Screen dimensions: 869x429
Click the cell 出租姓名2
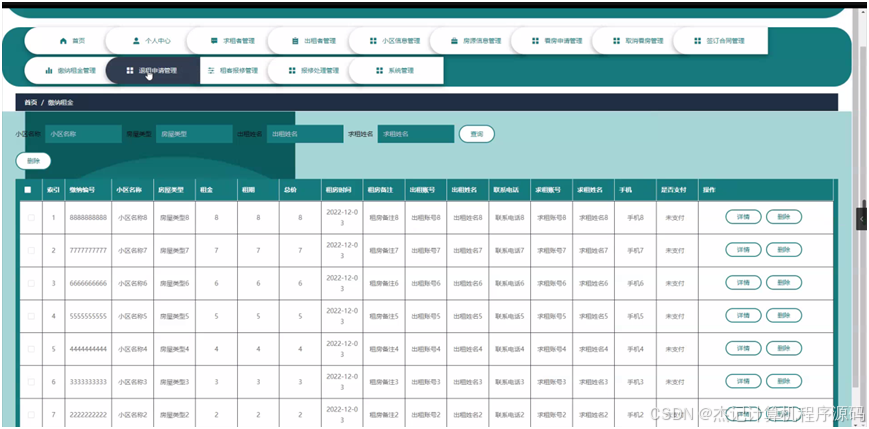click(468, 415)
